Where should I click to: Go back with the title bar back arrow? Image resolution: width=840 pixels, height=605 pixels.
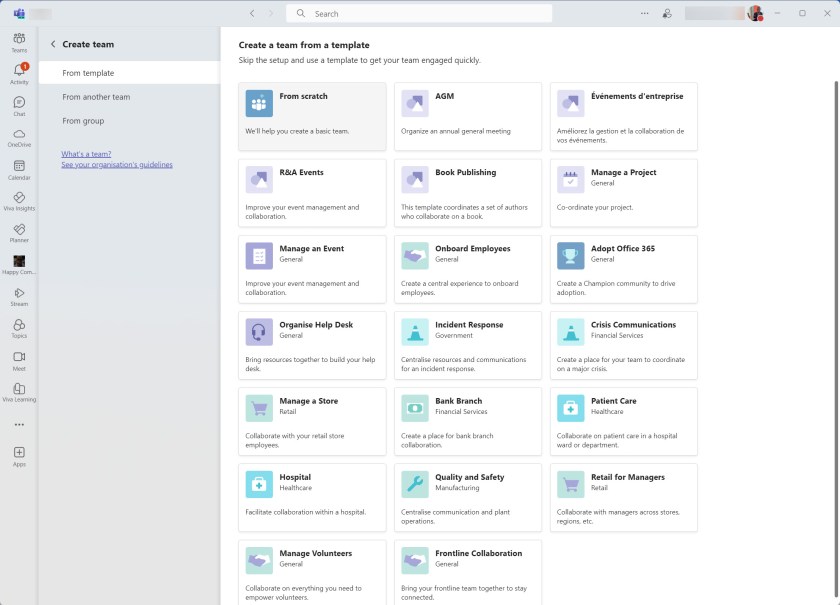tap(252, 13)
